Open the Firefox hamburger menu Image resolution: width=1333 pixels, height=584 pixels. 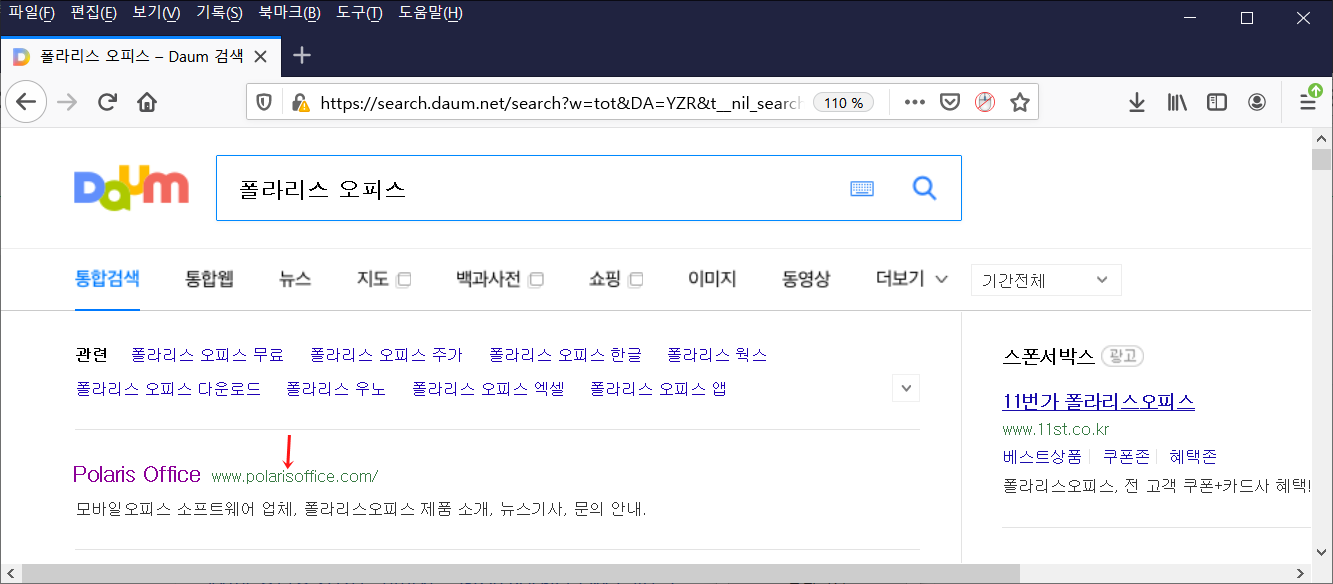click(x=1309, y=102)
